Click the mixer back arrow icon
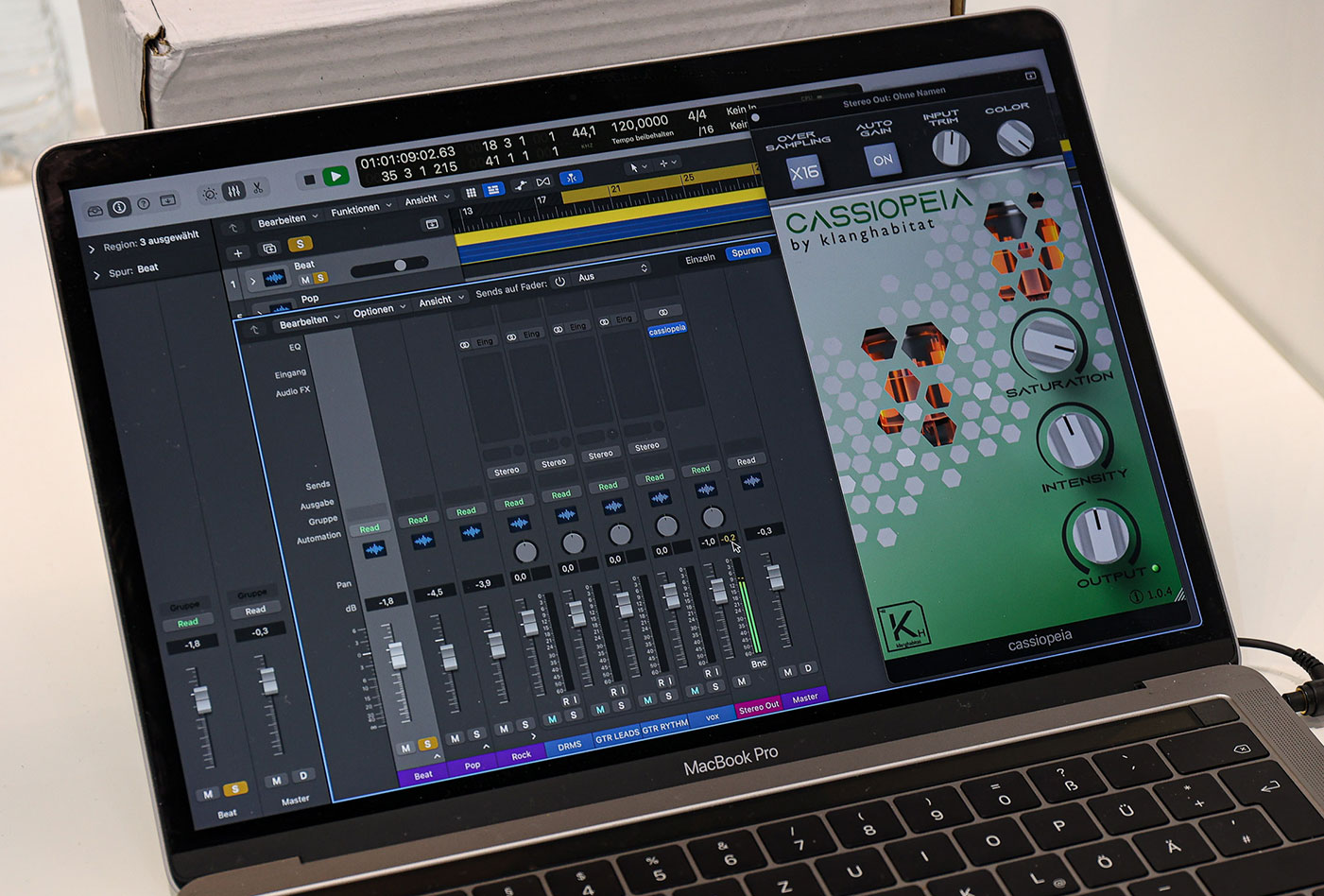The image size is (1324, 896). tap(254, 330)
